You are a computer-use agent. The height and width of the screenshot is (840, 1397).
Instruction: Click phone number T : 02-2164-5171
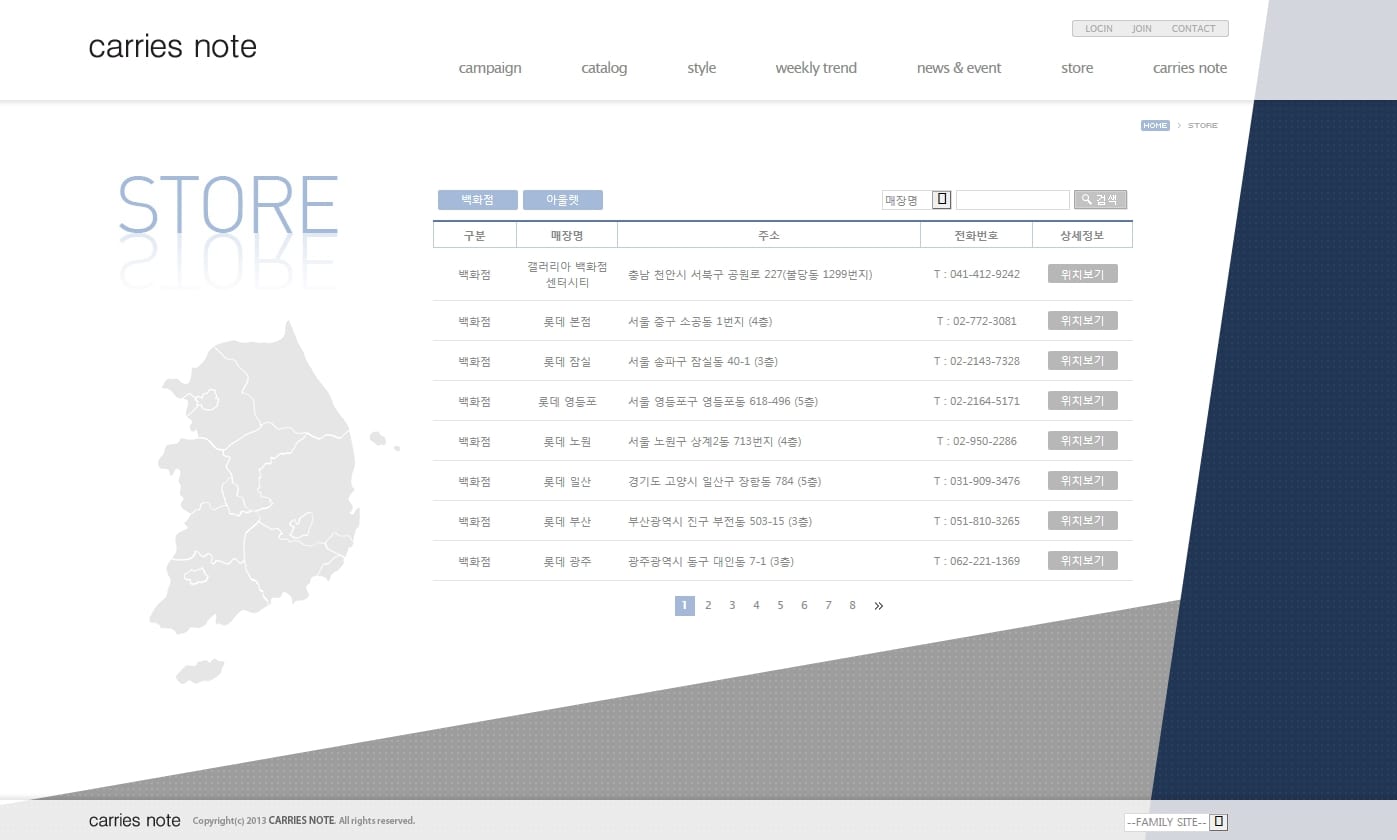[977, 401]
